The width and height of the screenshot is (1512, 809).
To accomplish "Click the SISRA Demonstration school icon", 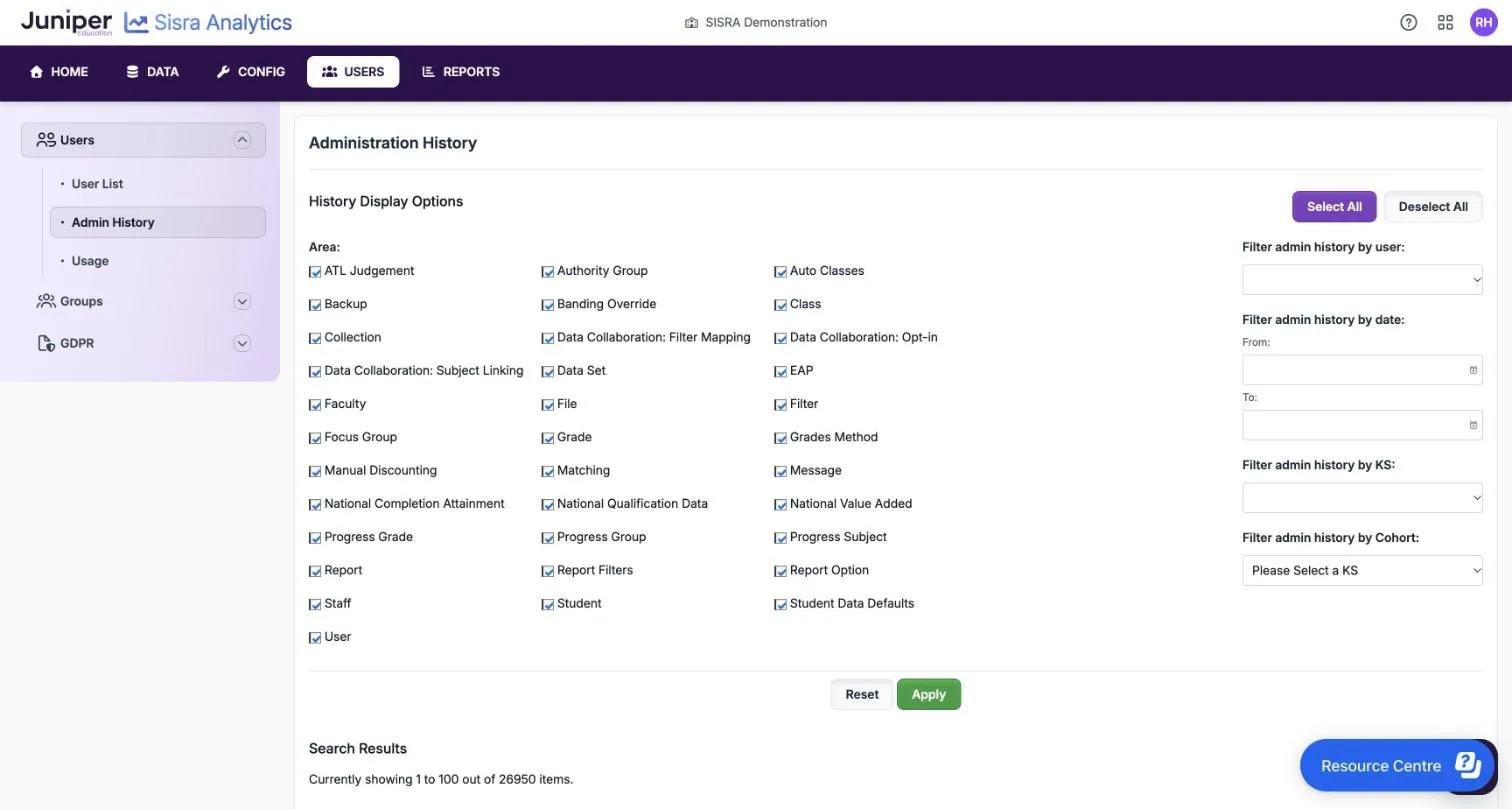I will coord(691,22).
